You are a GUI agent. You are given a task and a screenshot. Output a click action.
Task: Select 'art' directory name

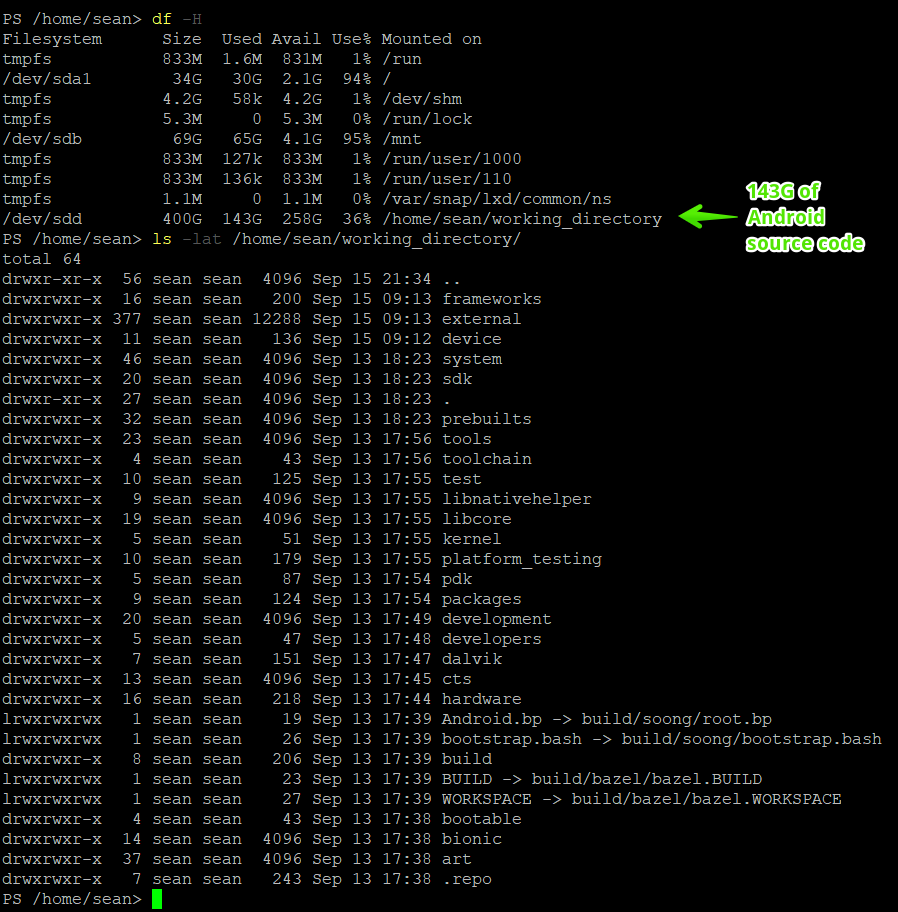[x=457, y=859]
